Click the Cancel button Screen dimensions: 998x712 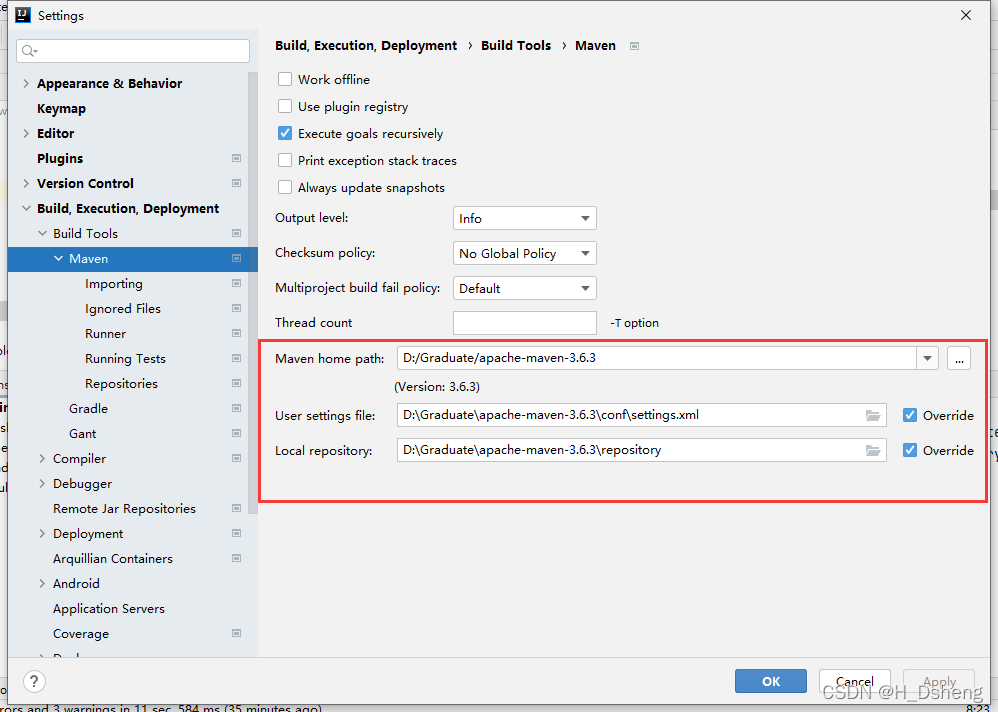coord(854,681)
